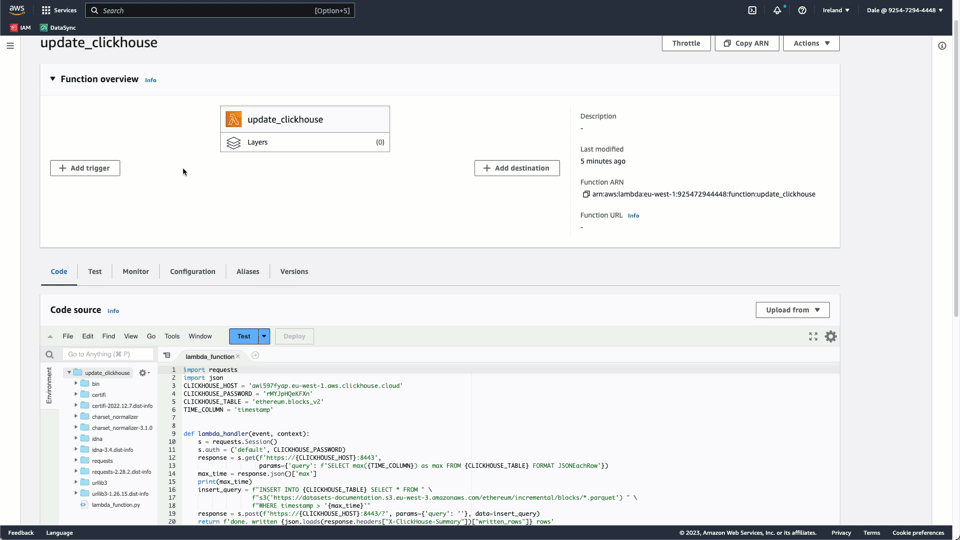Open the Ireland region selector
The width and height of the screenshot is (960, 540).
point(836,10)
